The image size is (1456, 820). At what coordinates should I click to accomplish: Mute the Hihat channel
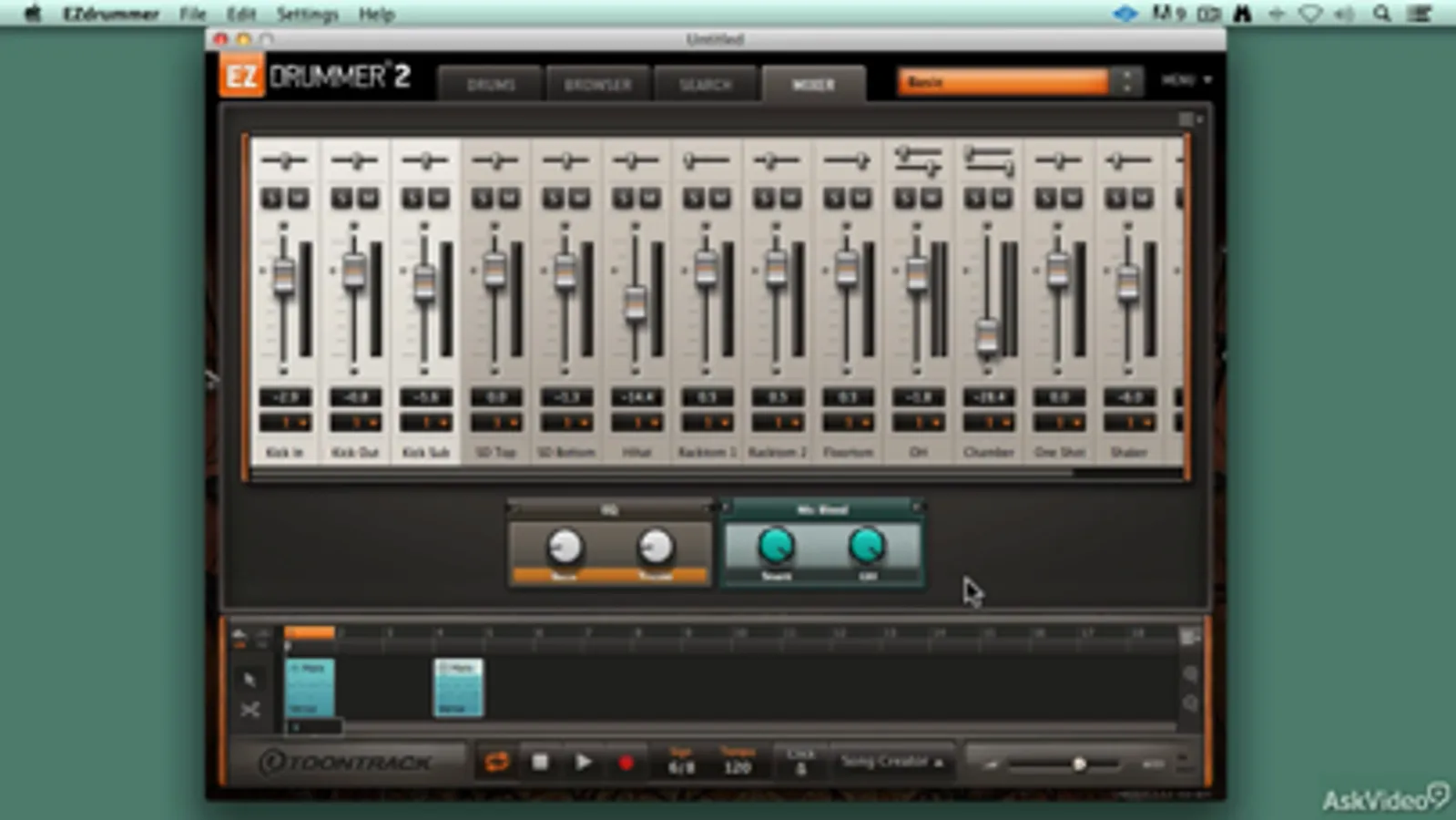coord(649,198)
